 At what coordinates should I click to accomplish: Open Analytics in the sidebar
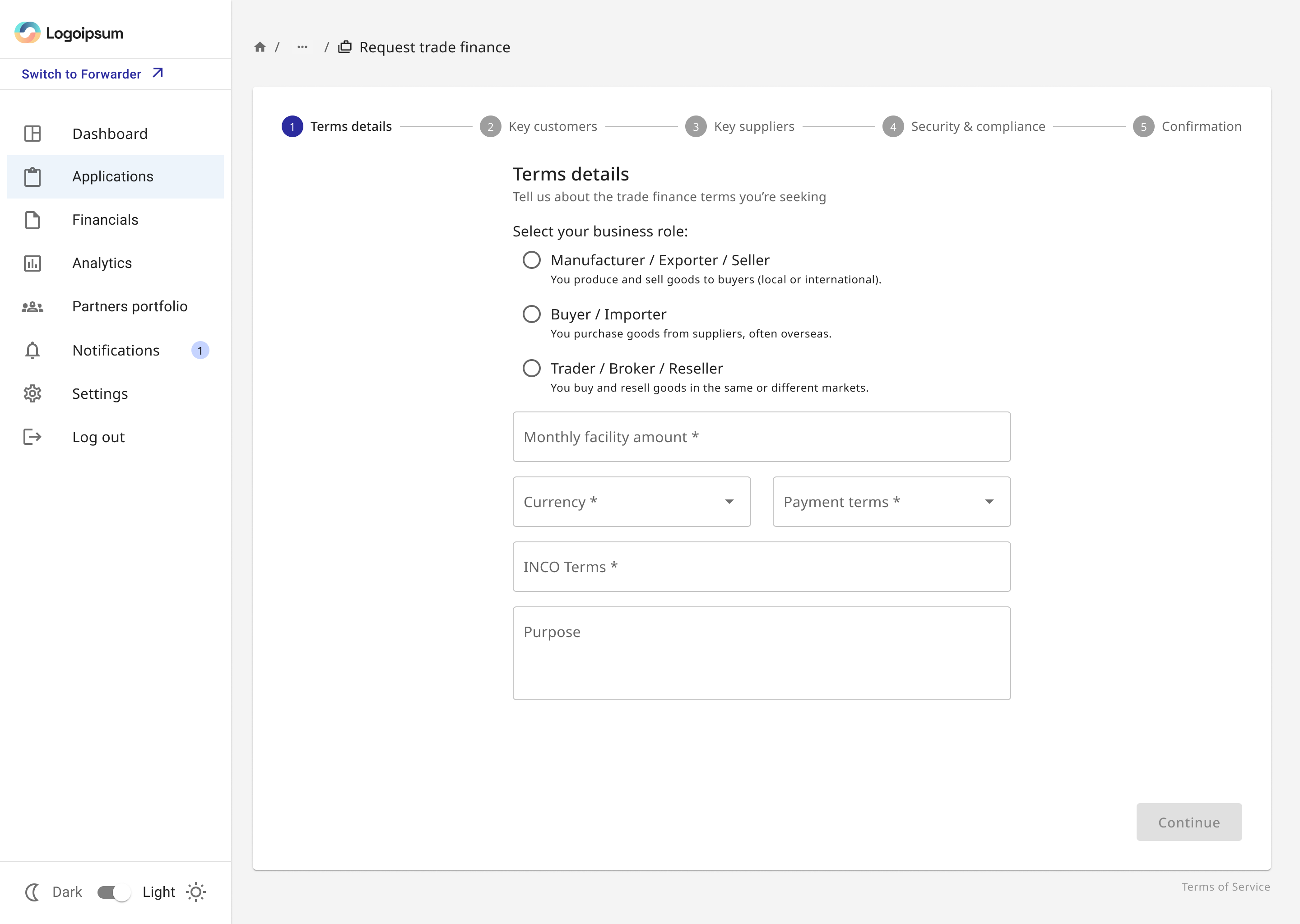116,263
